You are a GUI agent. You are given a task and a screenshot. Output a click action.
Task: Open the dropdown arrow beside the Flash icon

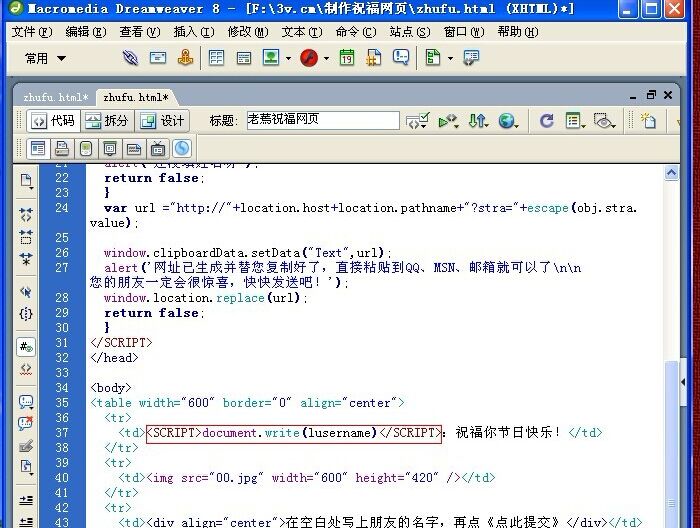[326, 58]
